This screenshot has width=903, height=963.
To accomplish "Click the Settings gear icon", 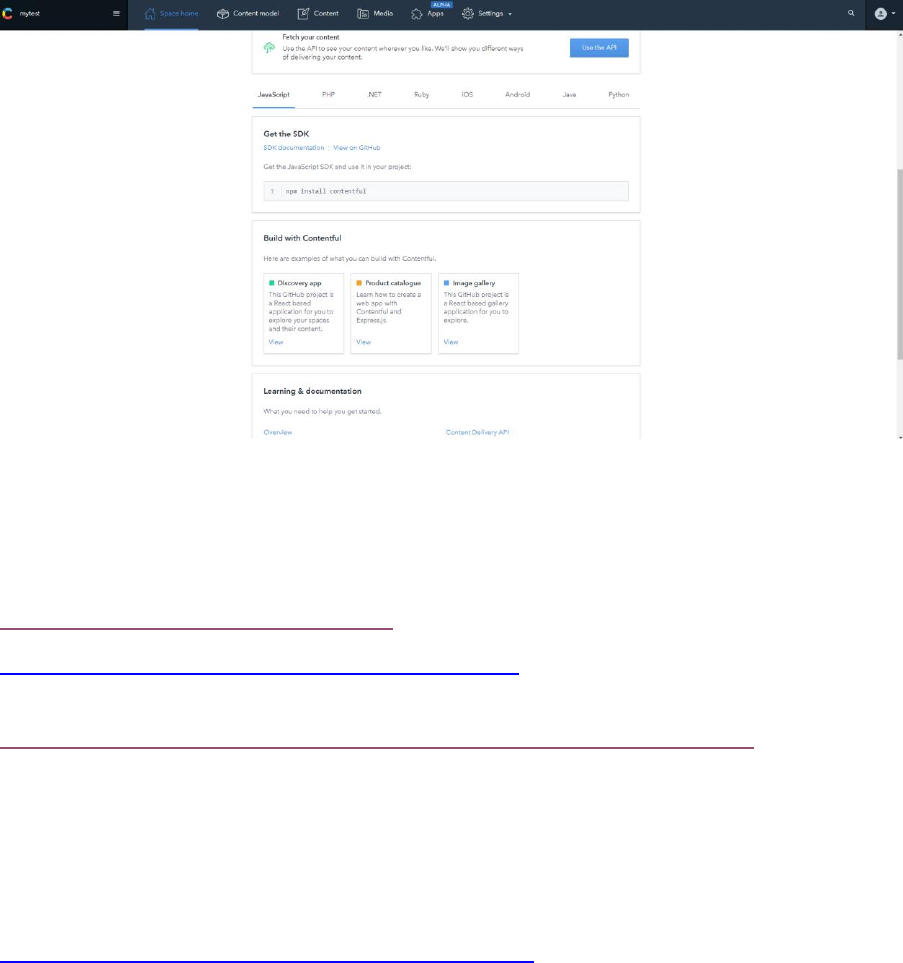I will click(467, 14).
